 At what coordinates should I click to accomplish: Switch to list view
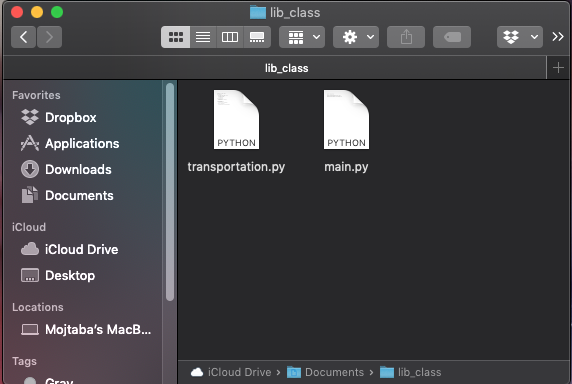pos(203,37)
